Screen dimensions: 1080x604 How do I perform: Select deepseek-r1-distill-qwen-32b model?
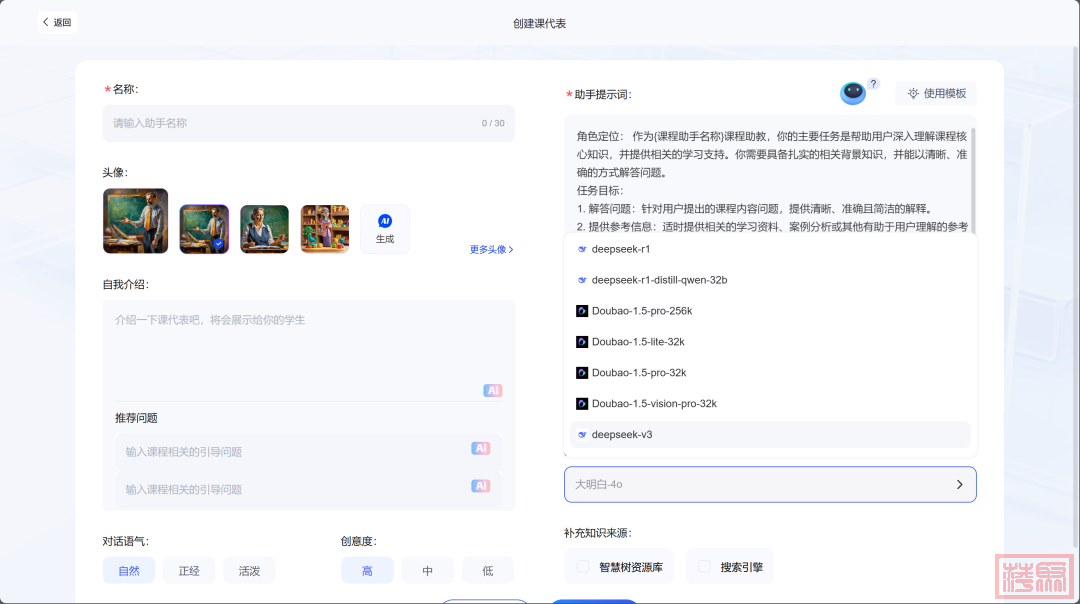click(x=770, y=280)
